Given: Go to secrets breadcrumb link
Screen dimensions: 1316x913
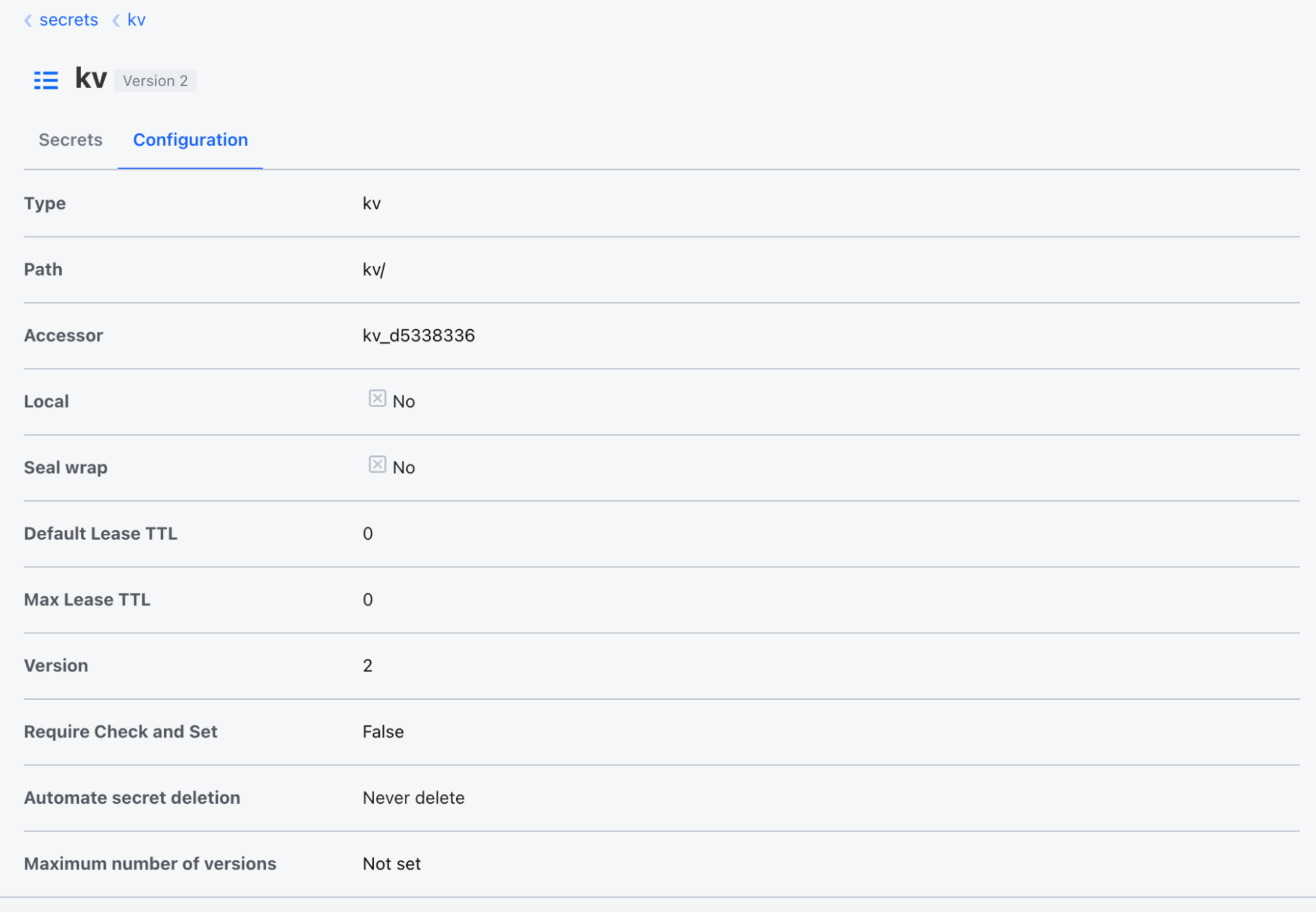Looking at the screenshot, I should coord(68,20).
